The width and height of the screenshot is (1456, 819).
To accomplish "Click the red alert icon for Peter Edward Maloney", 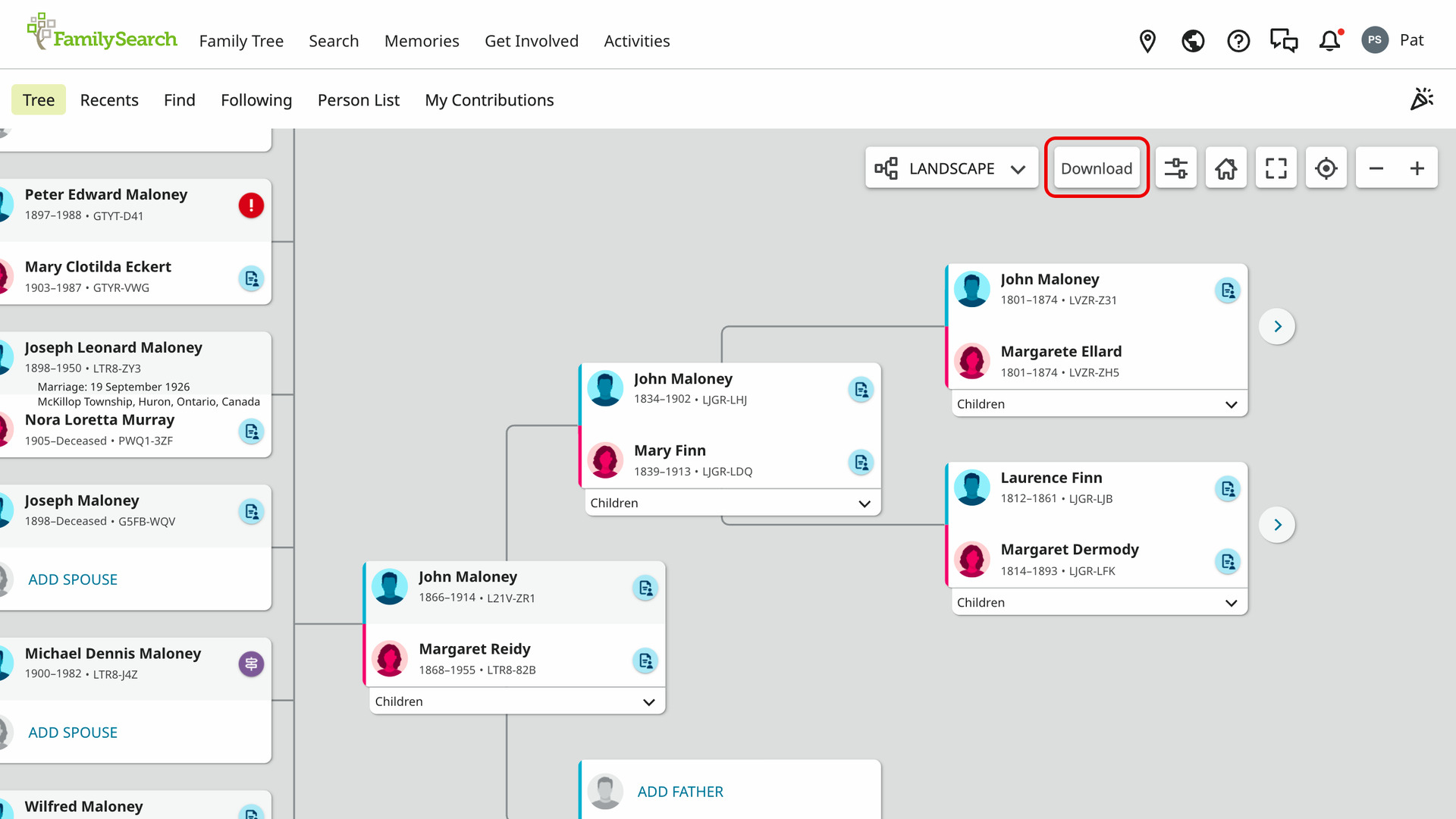I will (251, 206).
